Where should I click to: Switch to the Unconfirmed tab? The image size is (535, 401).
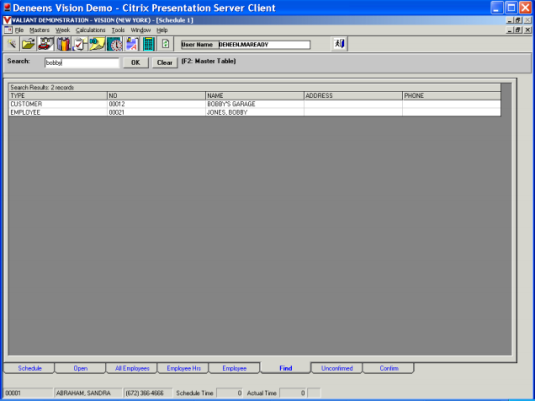pos(337,368)
